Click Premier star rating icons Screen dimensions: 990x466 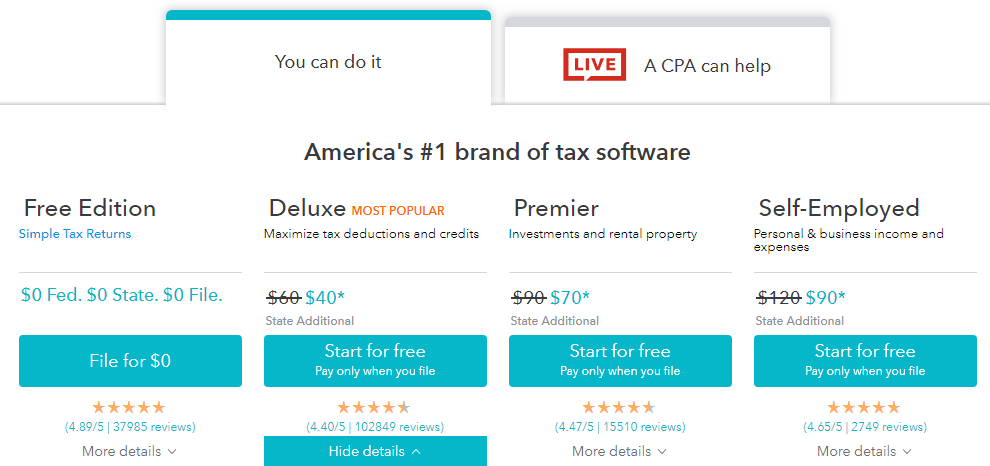[x=619, y=407]
